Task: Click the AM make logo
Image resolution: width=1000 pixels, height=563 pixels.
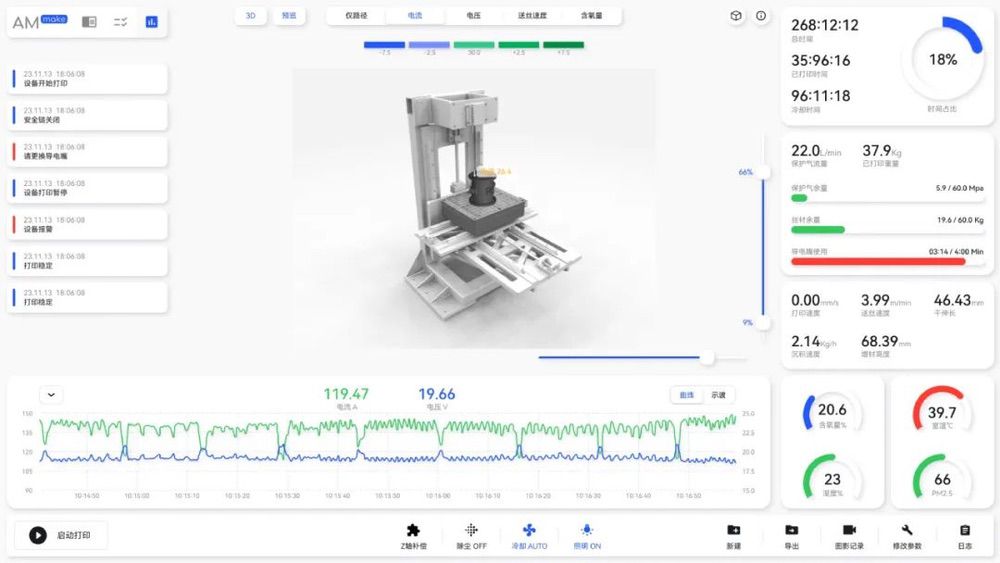Action: (x=40, y=22)
